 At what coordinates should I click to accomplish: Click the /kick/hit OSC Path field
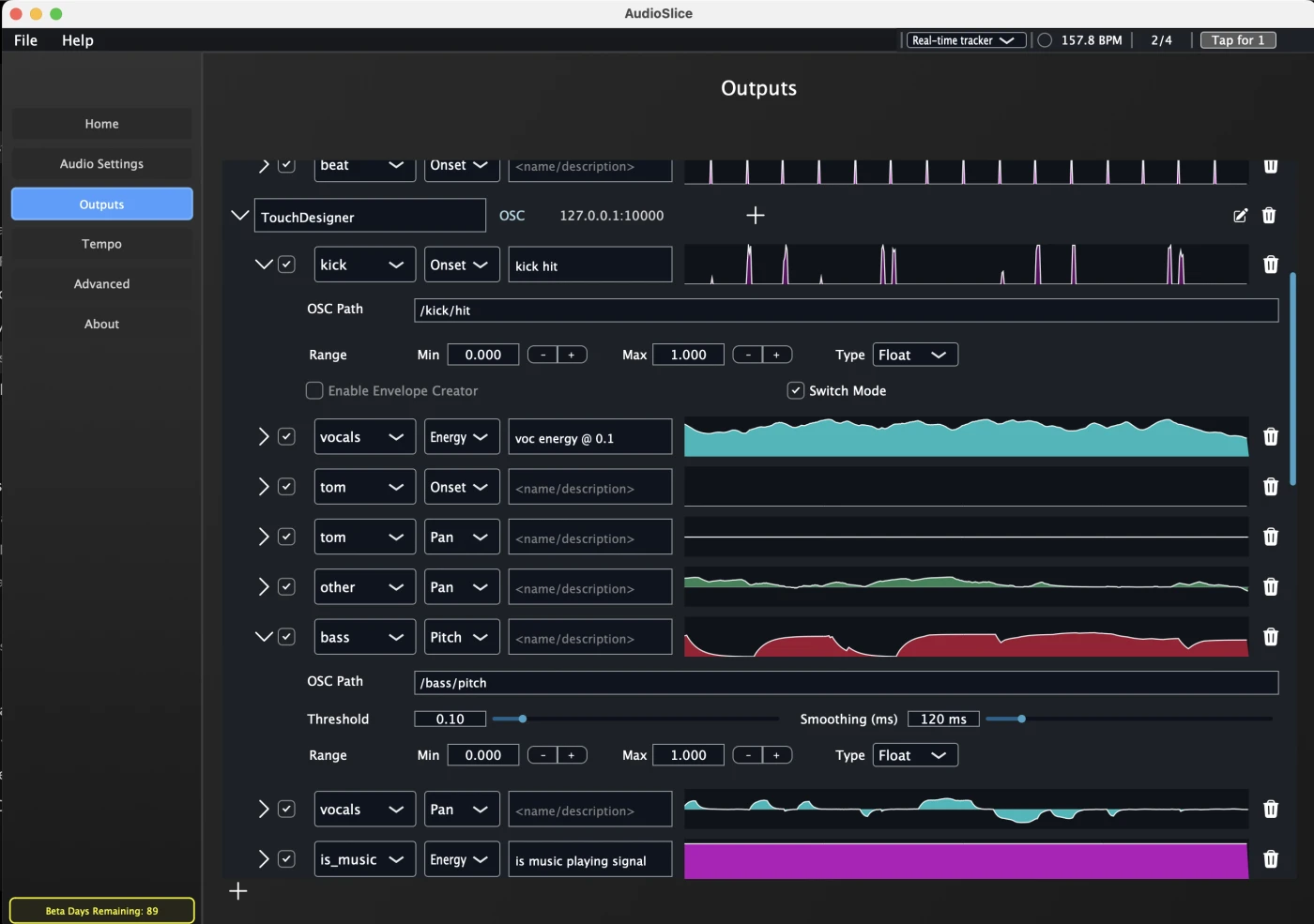(x=846, y=311)
